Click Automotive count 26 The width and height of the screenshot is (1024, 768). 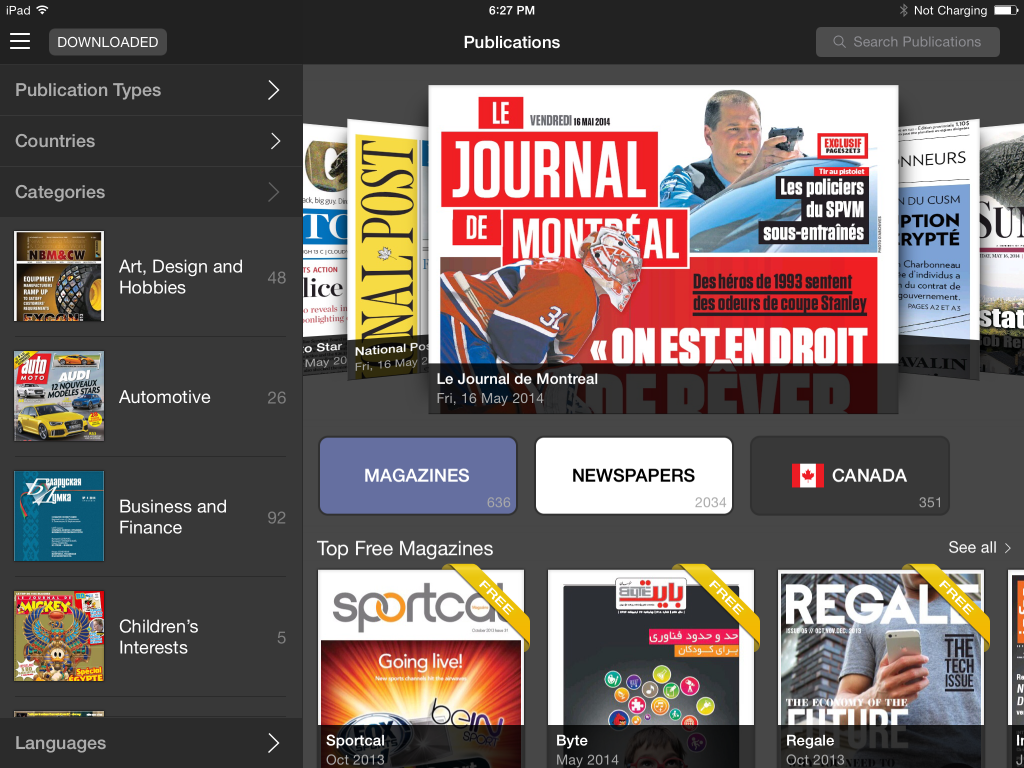(x=276, y=398)
